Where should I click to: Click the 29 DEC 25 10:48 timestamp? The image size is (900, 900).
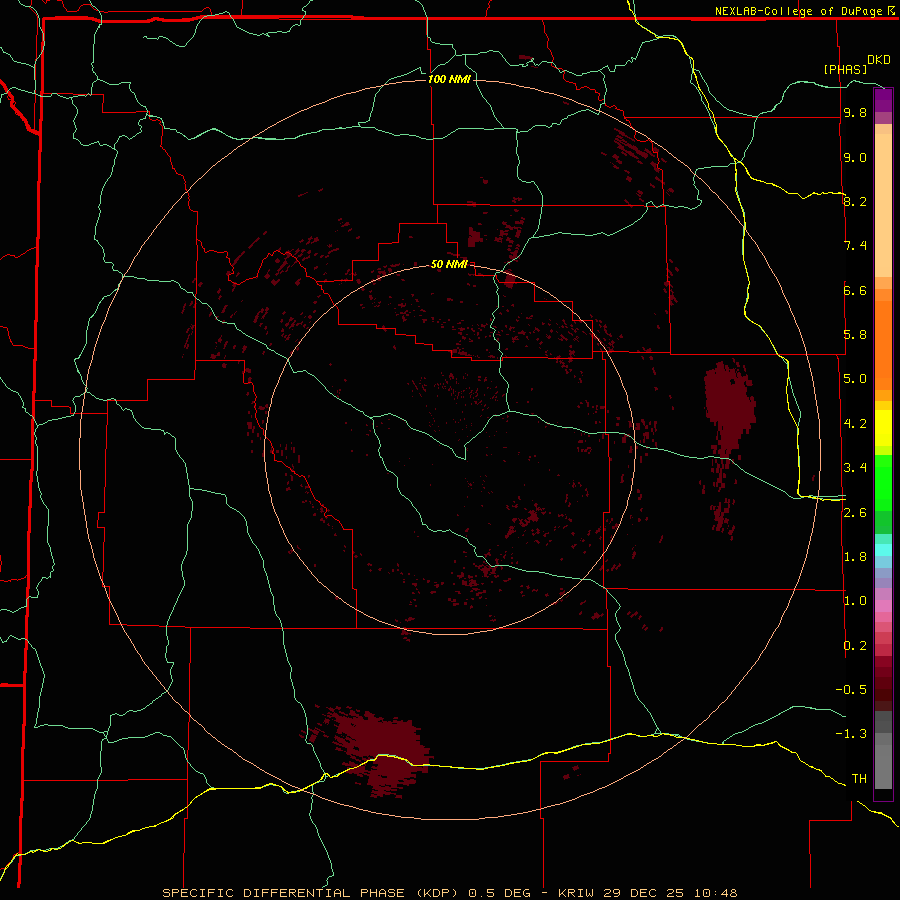(672, 893)
